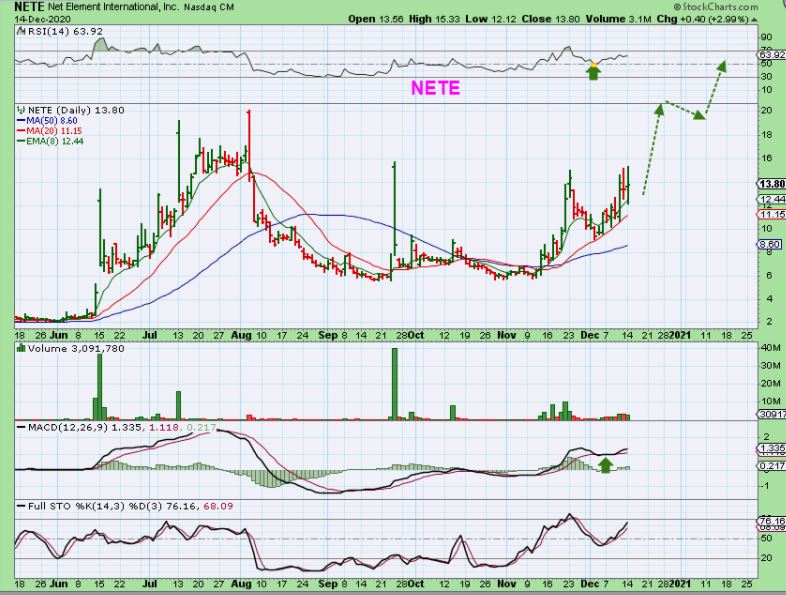Click the 12.44 EMA tag on right axis

[x=771, y=200]
